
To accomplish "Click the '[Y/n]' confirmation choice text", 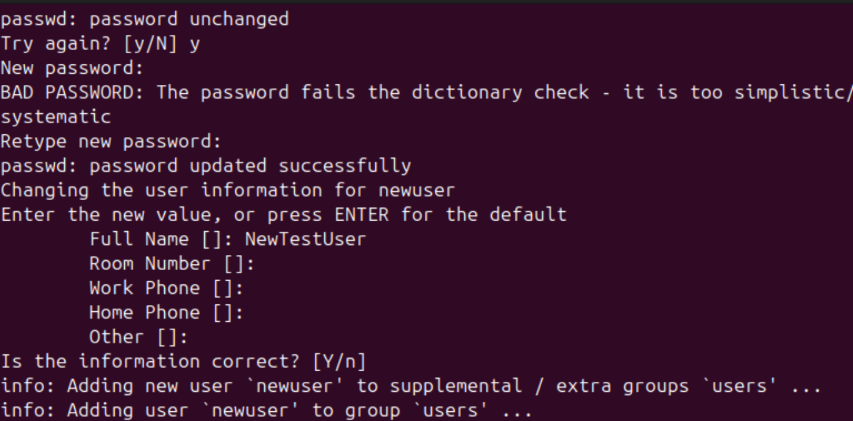I will click(x=339, y=362).
